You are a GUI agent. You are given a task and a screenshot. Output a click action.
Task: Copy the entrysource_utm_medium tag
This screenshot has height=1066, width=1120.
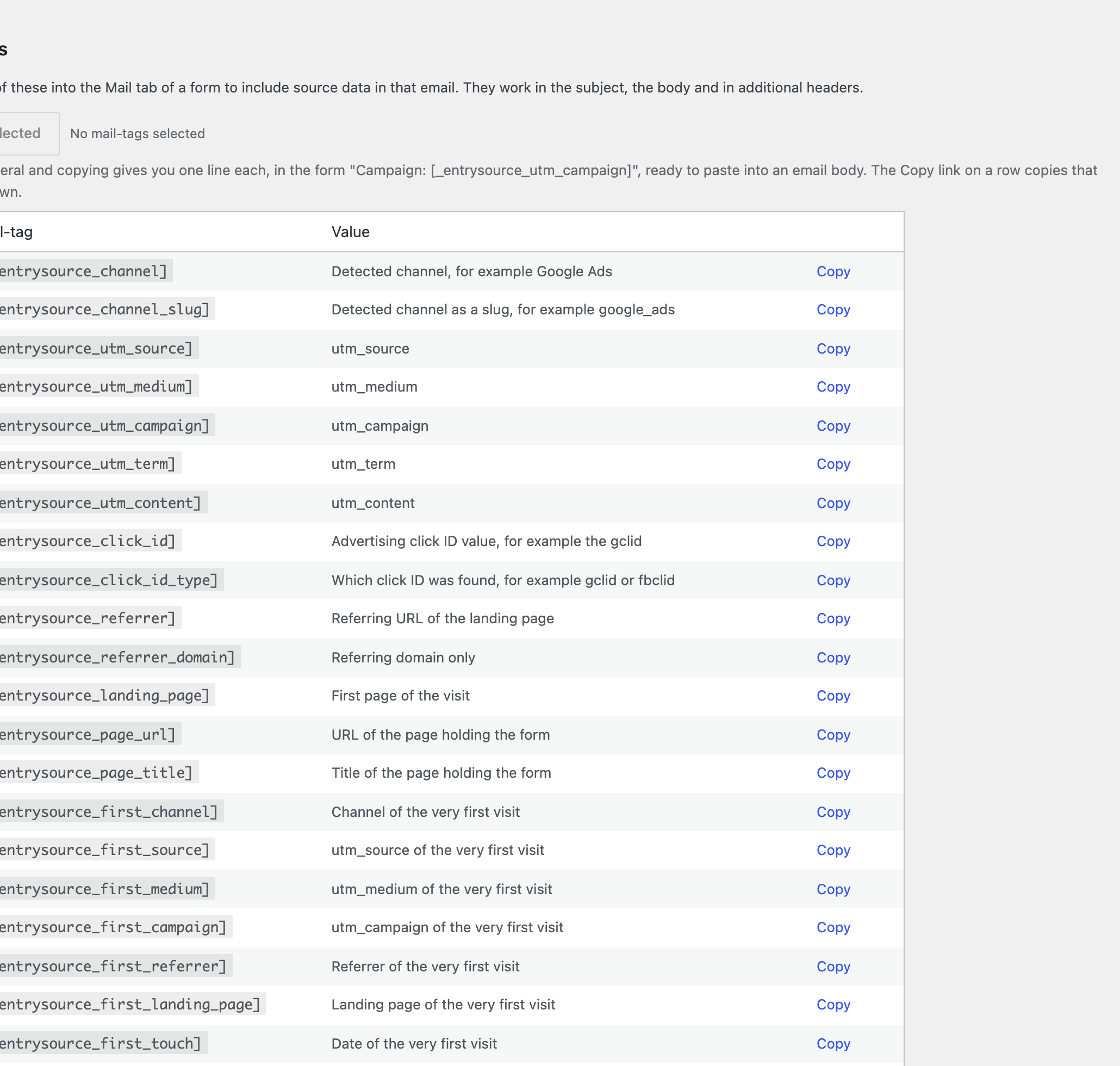pyautogui.click(x=833, y=387)
